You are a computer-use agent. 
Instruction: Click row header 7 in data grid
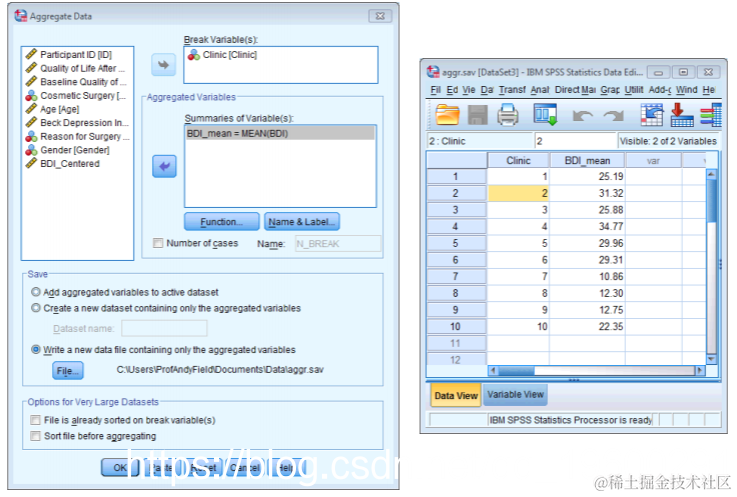(456, 276)
